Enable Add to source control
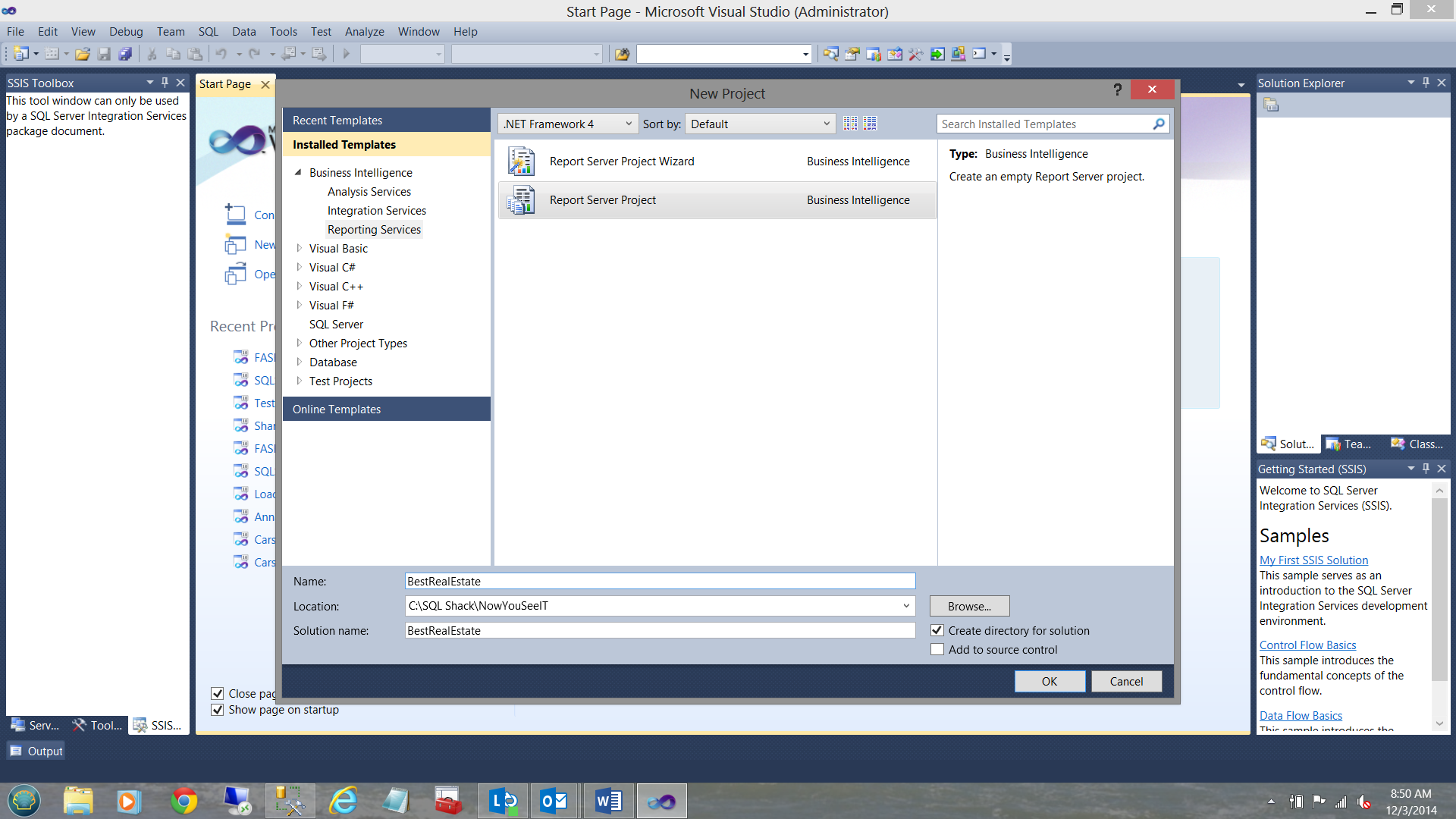The height and width of the screenshot is (819, 1456). 937,650
